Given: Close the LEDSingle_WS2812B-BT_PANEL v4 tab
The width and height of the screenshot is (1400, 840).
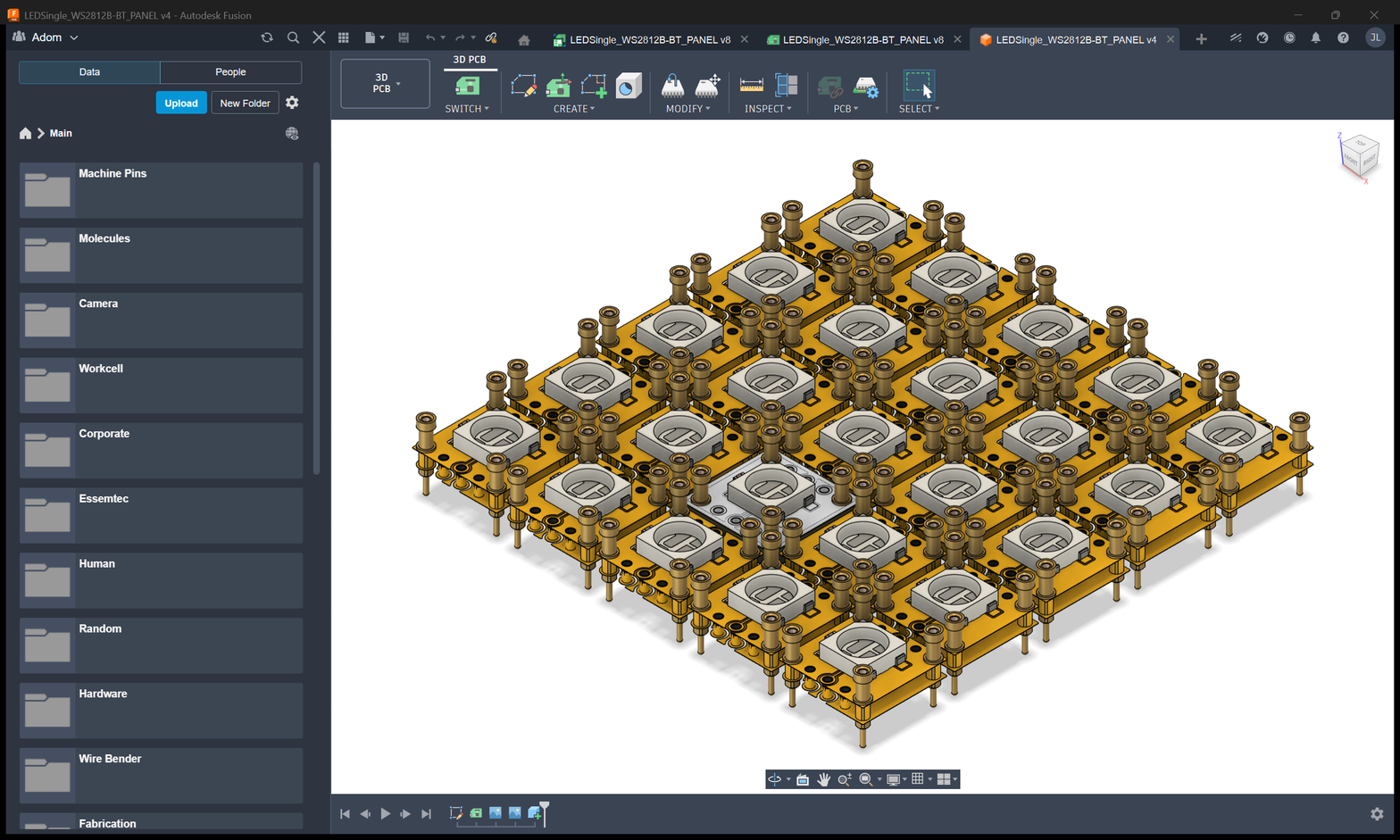Looking at the screenshot, I should (x=1171, y=39).
